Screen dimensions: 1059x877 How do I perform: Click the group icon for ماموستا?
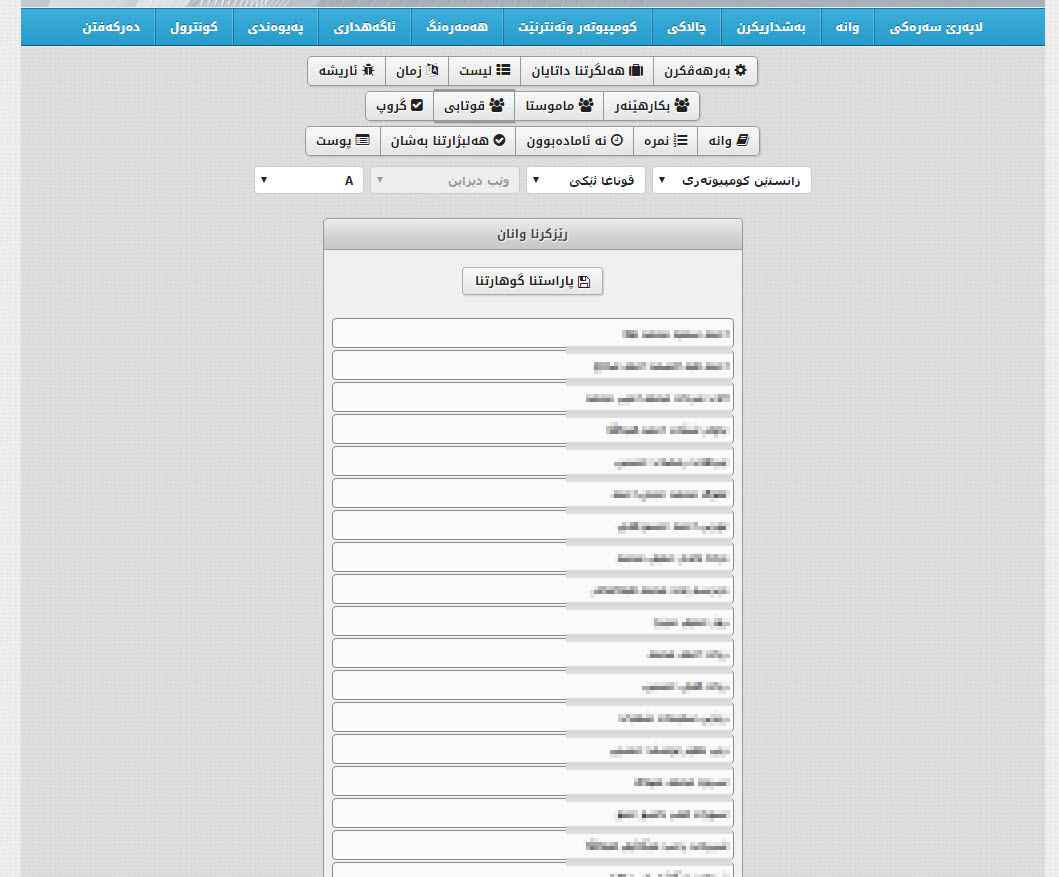coord(586,105)
